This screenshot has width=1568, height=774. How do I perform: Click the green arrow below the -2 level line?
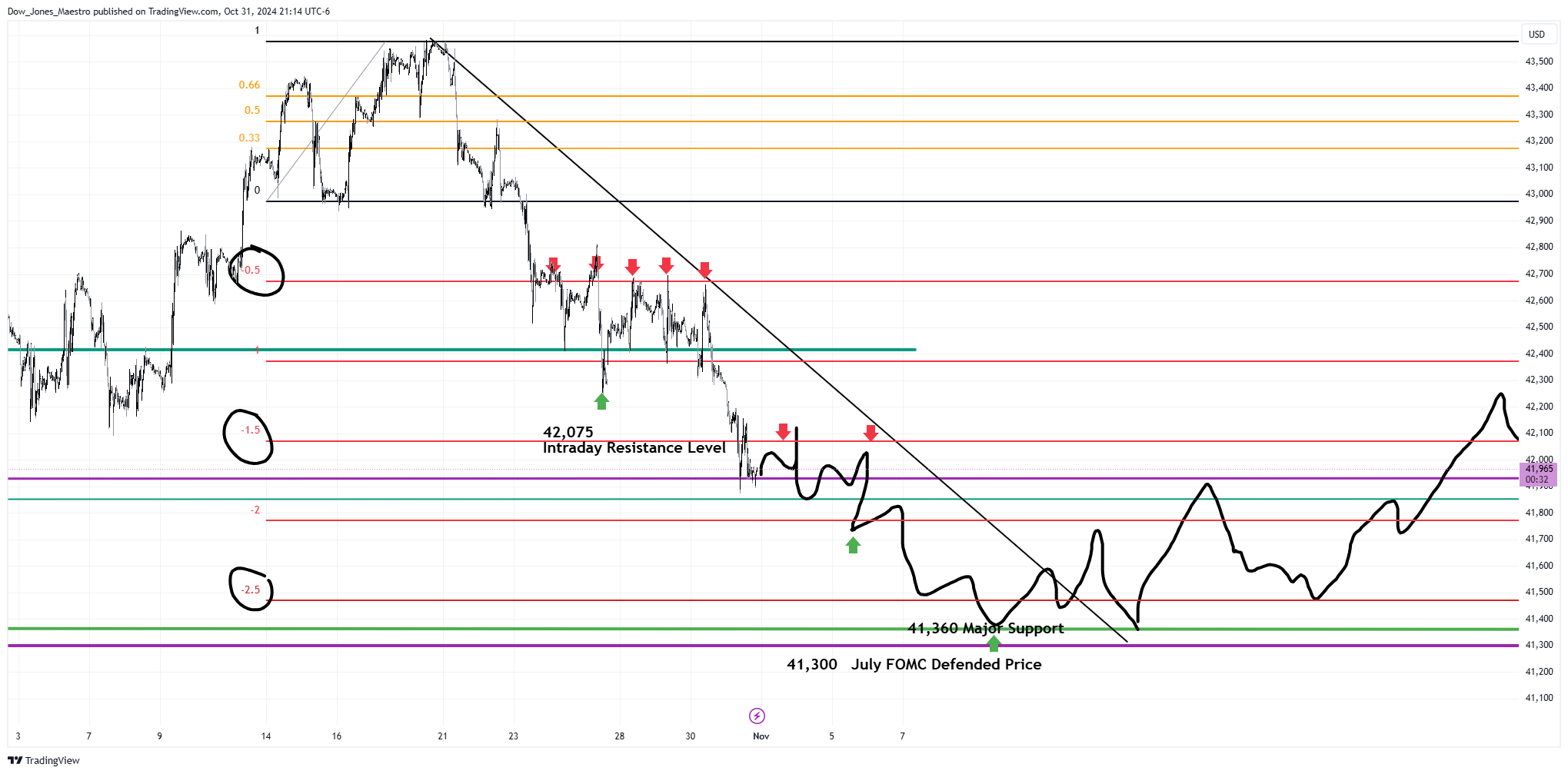(x=853, y=545)
